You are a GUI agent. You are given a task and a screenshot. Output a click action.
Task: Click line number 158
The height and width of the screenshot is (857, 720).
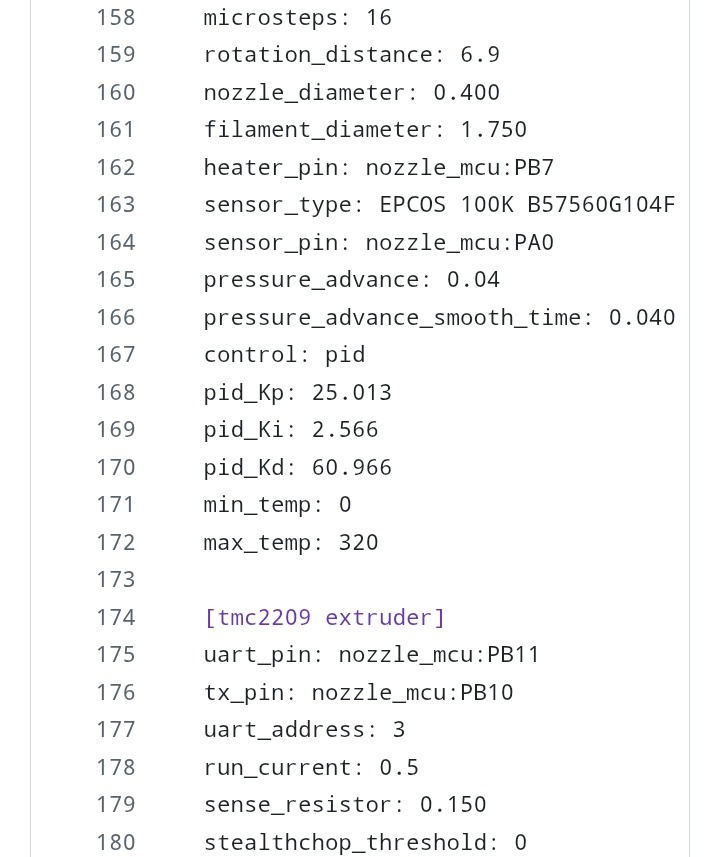tap(116, 17)
